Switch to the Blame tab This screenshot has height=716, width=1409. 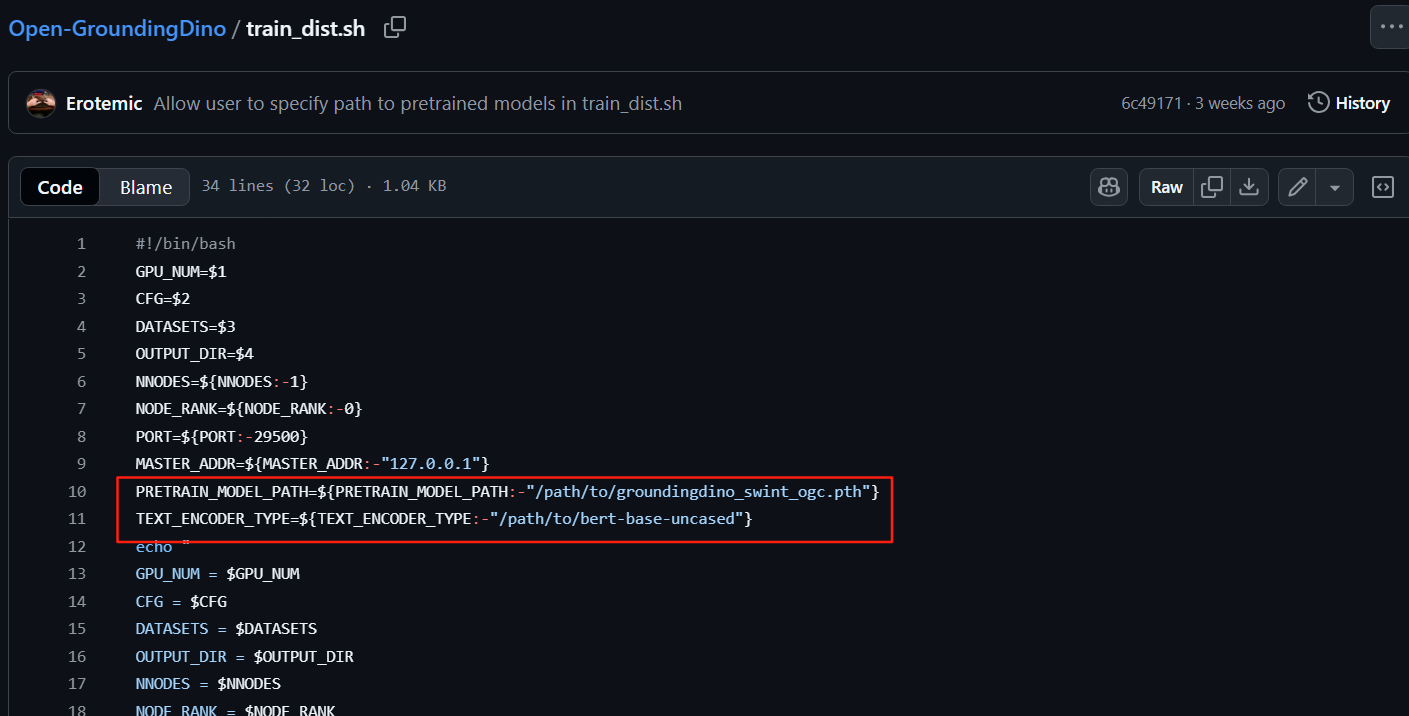click(x=145, y=186)
